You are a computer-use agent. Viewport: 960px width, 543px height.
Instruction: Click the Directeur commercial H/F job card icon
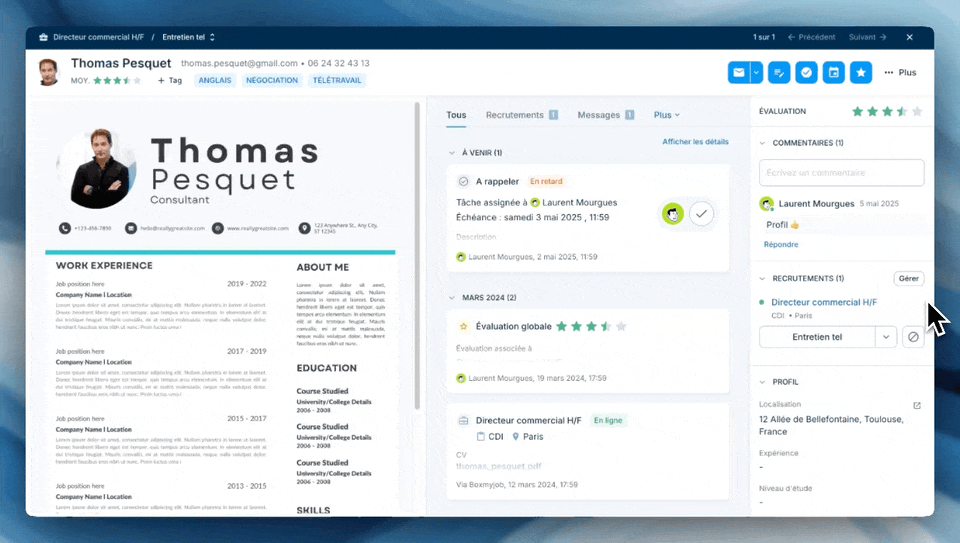(463, 421)
